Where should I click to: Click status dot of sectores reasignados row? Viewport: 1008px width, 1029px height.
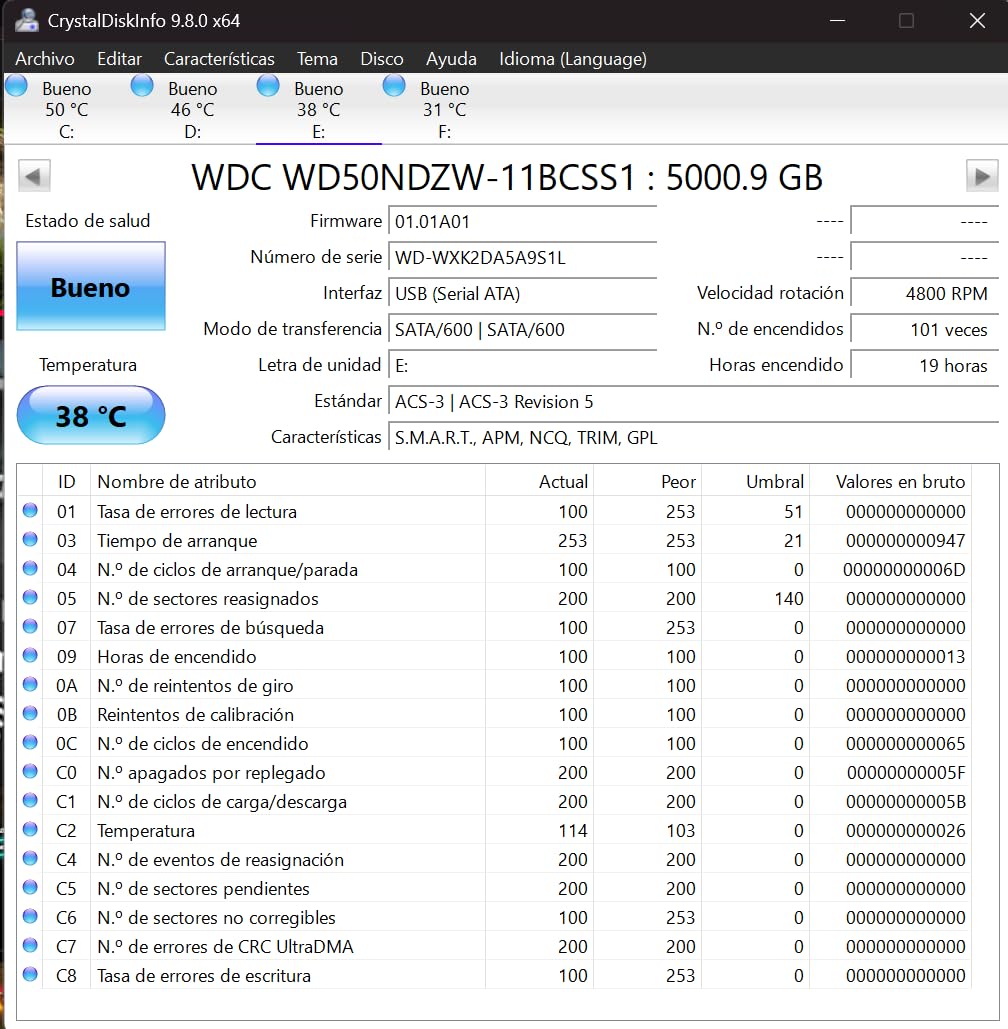pos(30,597)
